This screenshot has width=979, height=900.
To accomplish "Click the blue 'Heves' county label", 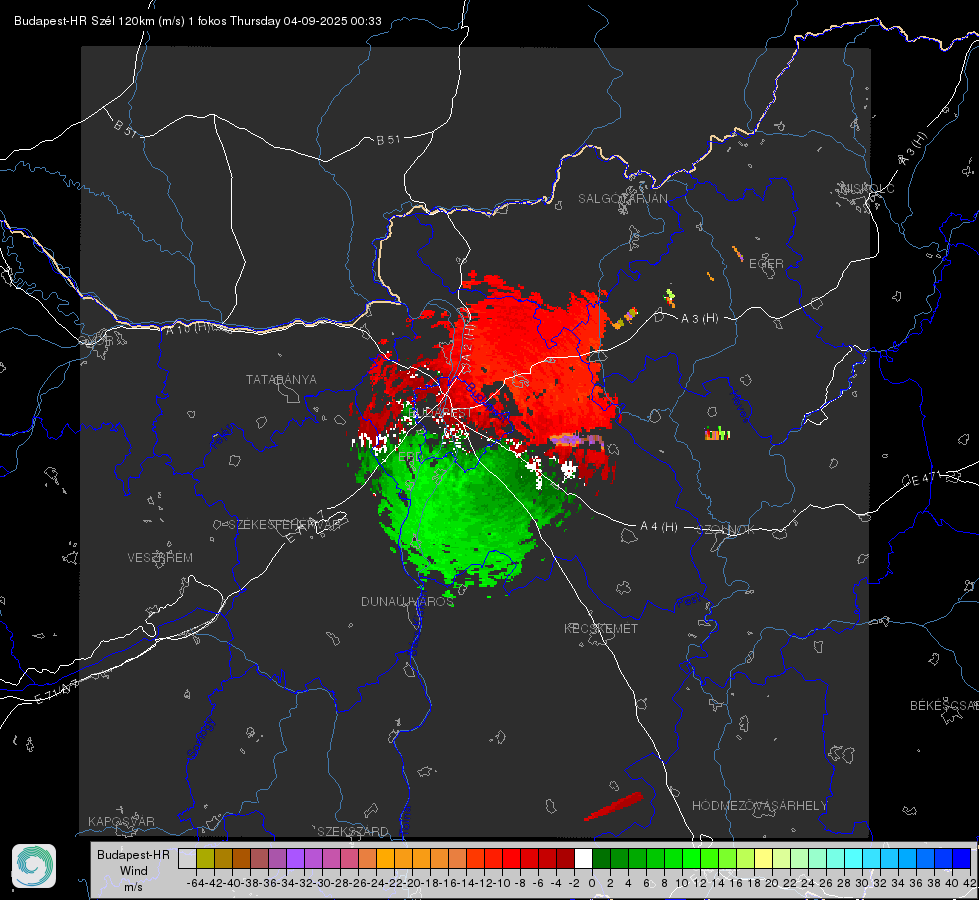I will (x=739, y=407).
